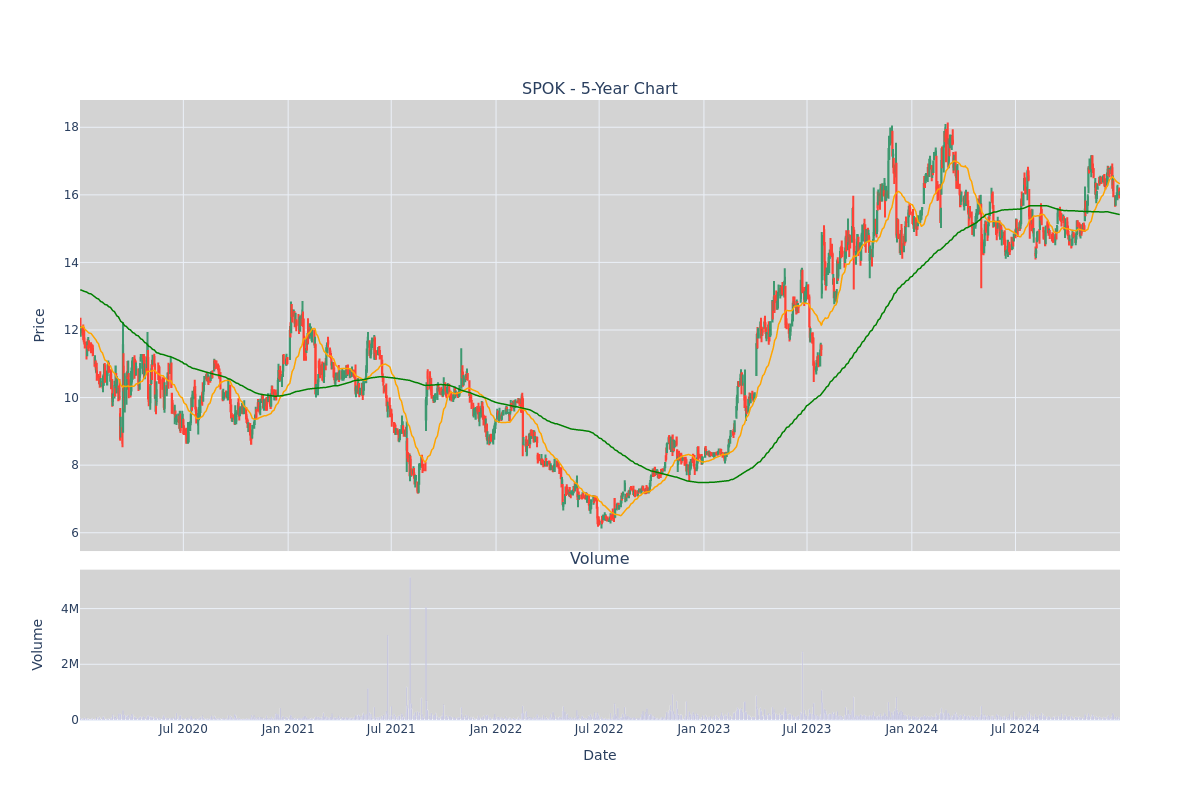1200x800 pixels.
Task: Click the "SPOK - 5-Year Chart" title
Action: pos(599,89)
